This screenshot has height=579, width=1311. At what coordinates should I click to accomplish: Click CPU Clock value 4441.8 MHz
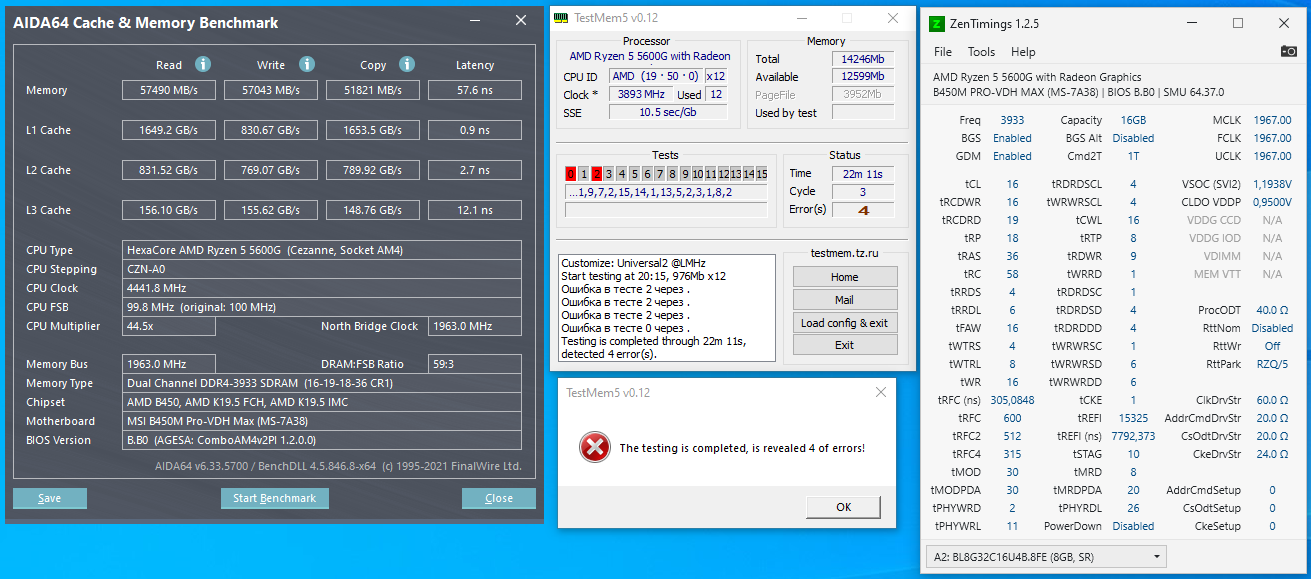pos(321,288)
